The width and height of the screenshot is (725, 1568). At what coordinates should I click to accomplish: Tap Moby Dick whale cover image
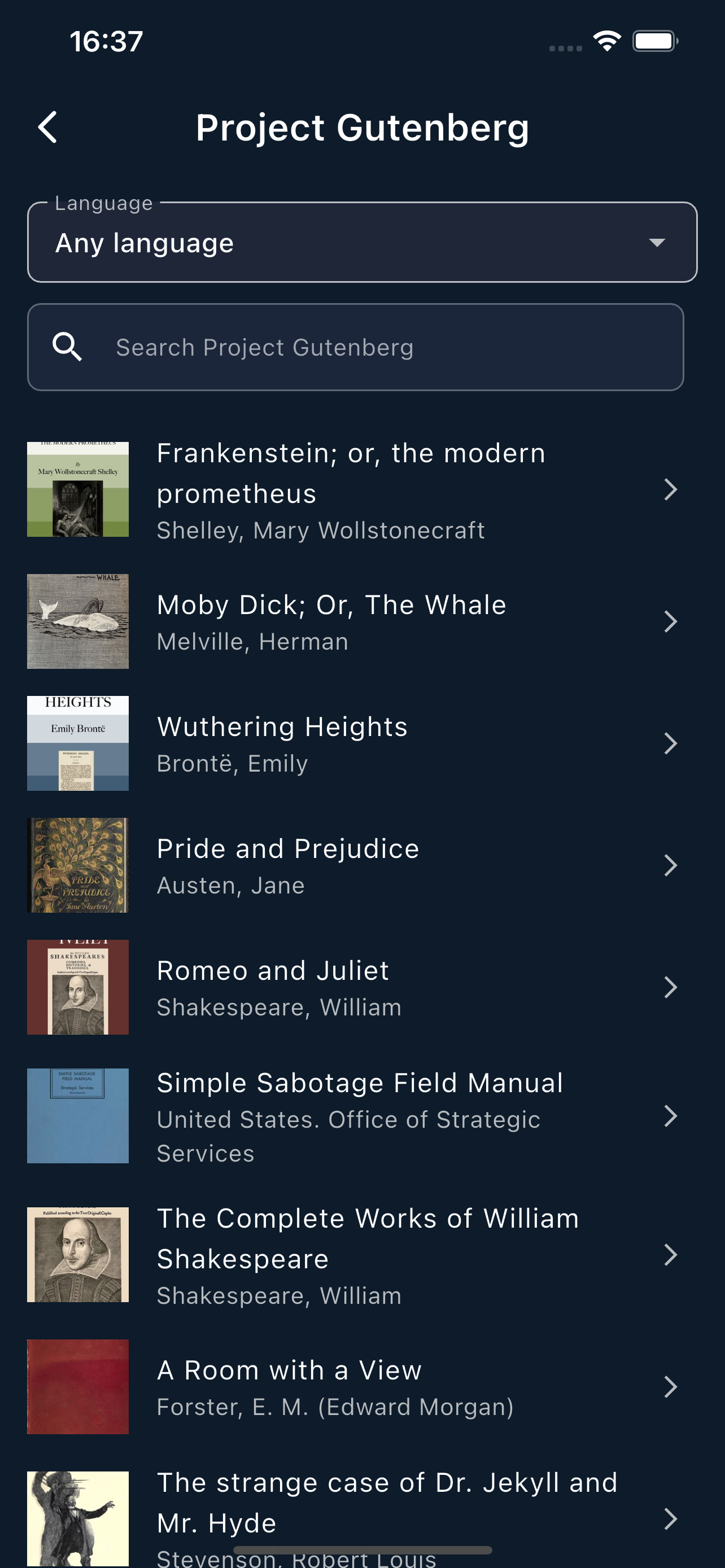click(x=78, y=621)
